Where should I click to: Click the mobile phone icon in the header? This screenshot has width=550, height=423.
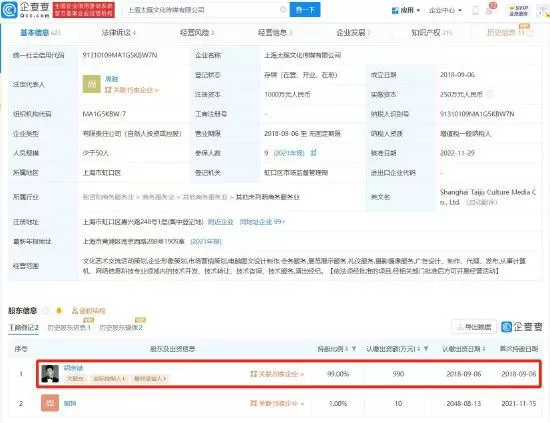tap(475, 10)
